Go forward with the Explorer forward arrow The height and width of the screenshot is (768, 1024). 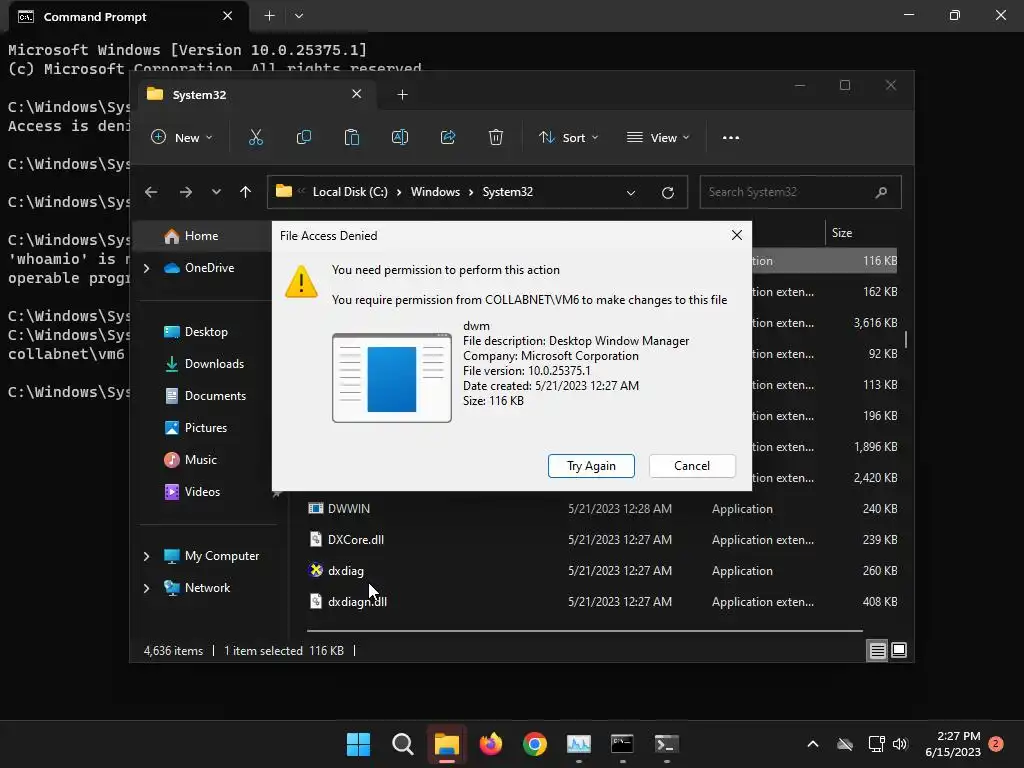[185, 192]
